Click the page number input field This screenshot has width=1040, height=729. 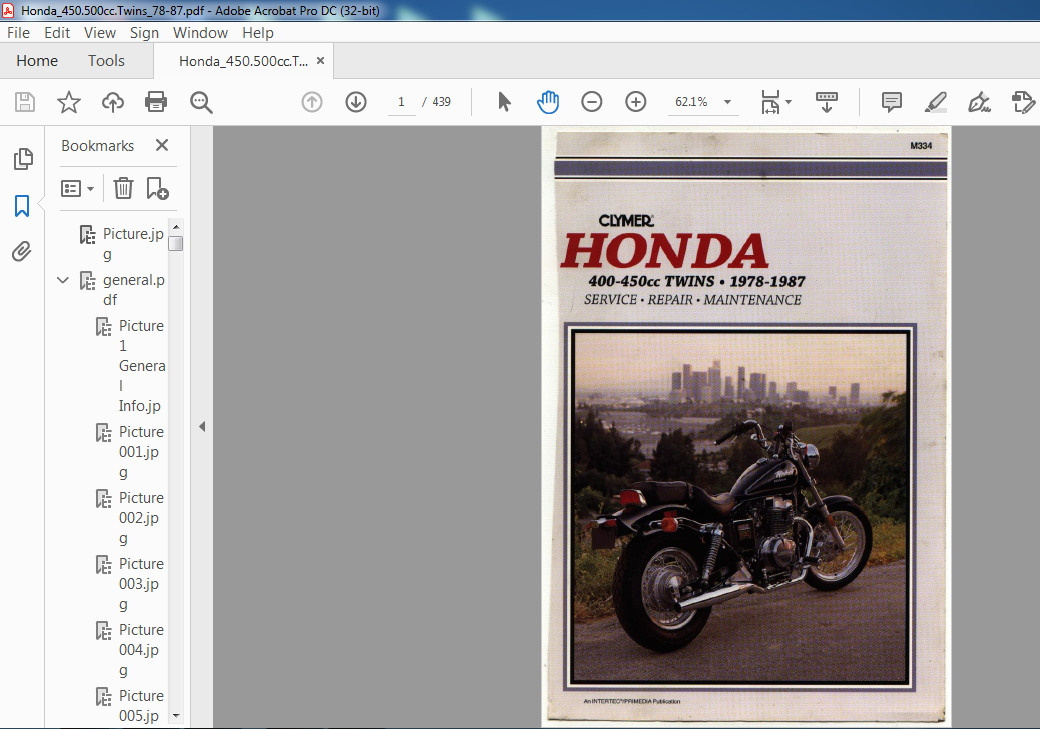[x=401, y=102]
